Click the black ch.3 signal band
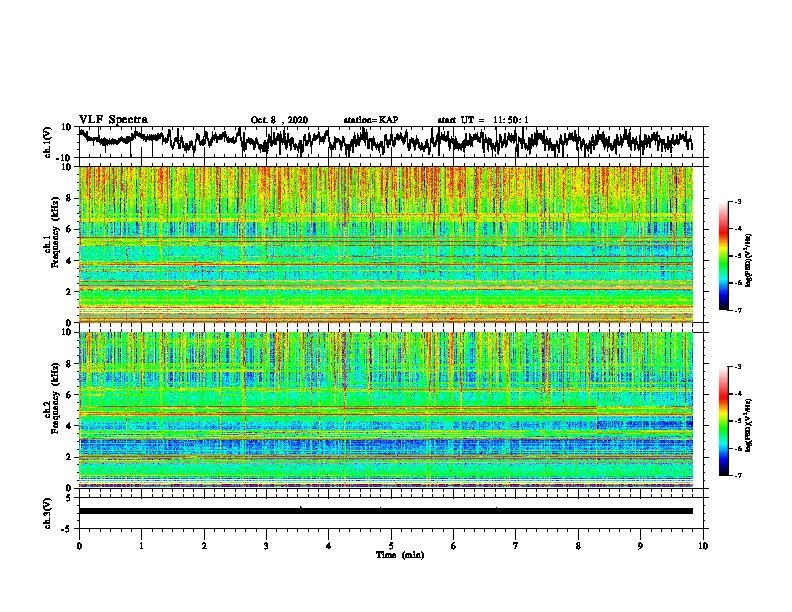This screenshot has height=612, width=792. click(386, 511)
